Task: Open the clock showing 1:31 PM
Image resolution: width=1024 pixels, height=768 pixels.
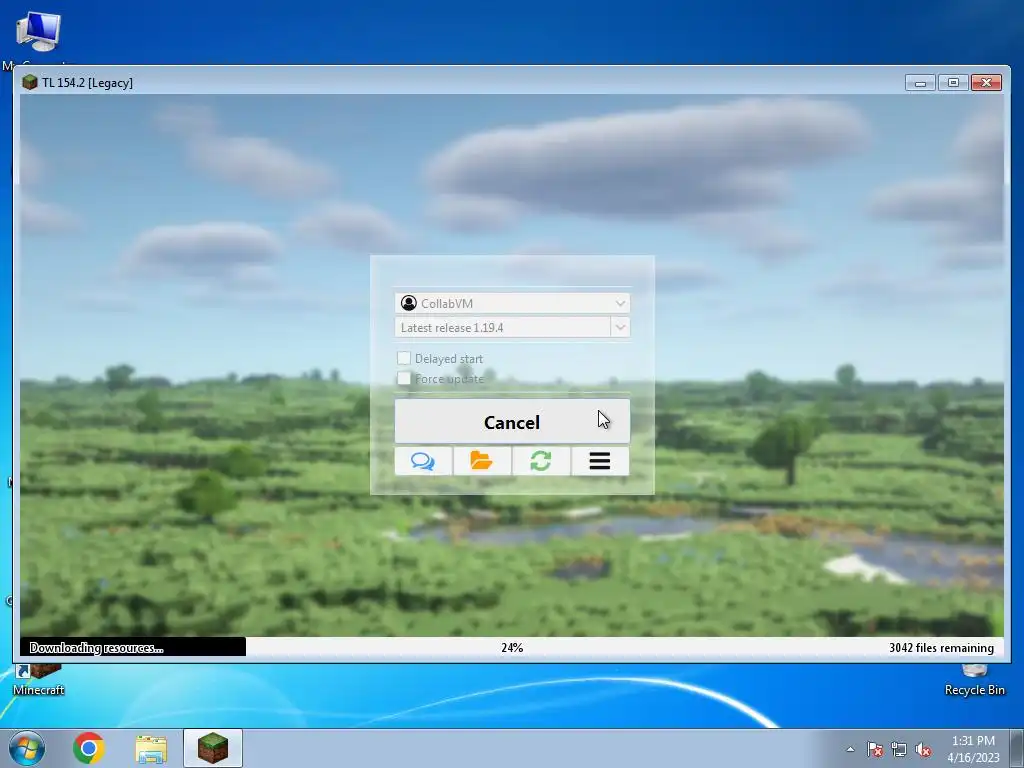Action: 973,749
